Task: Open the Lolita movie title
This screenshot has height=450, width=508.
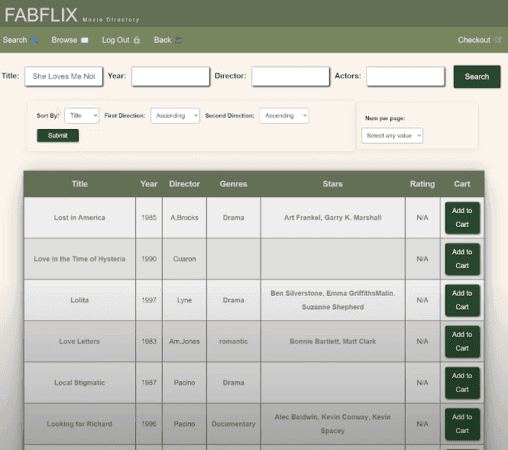Action: pos(80,300)
